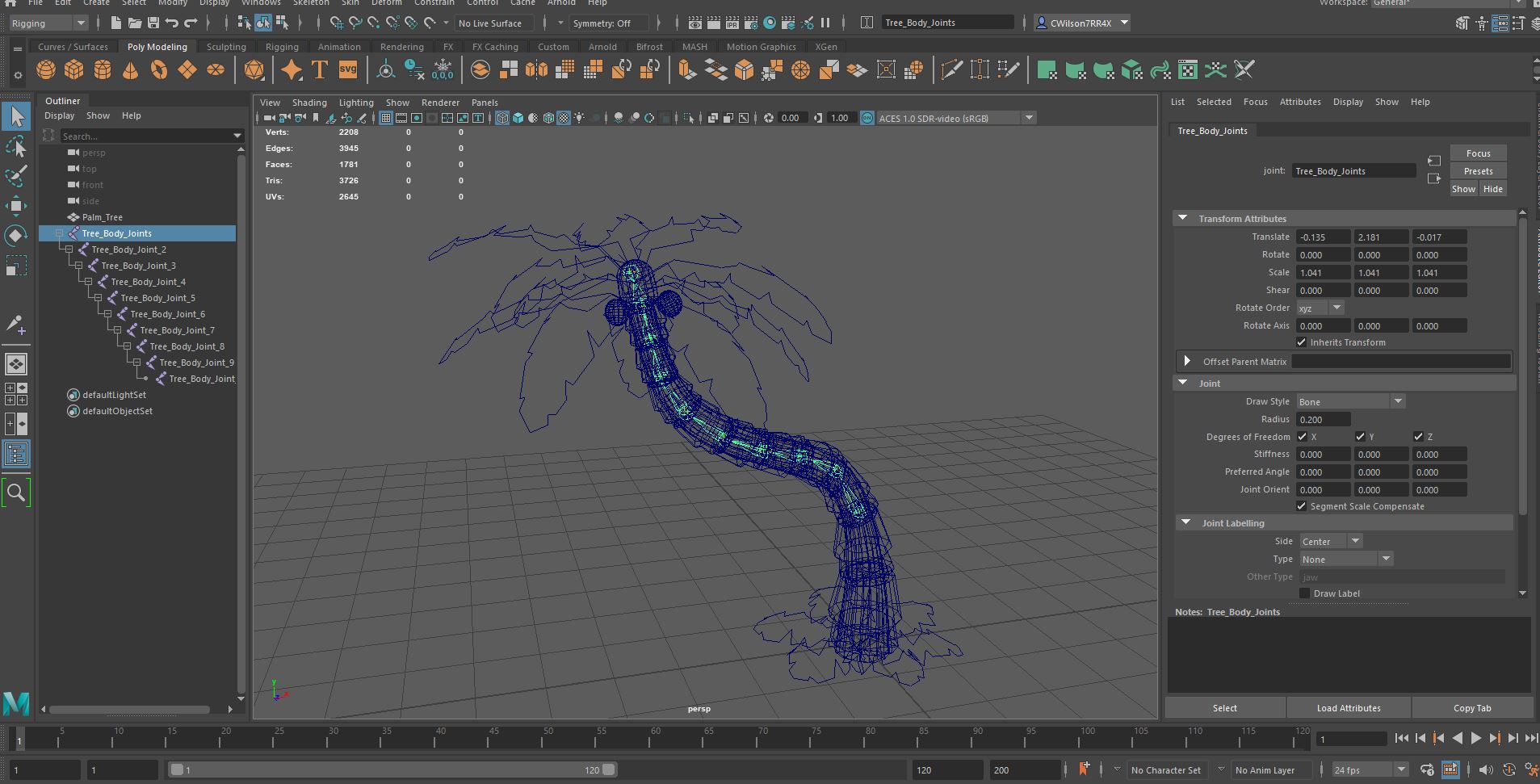Click frame 50 on the time slider
Screen dimensions: 1540x784
(548, 739)
